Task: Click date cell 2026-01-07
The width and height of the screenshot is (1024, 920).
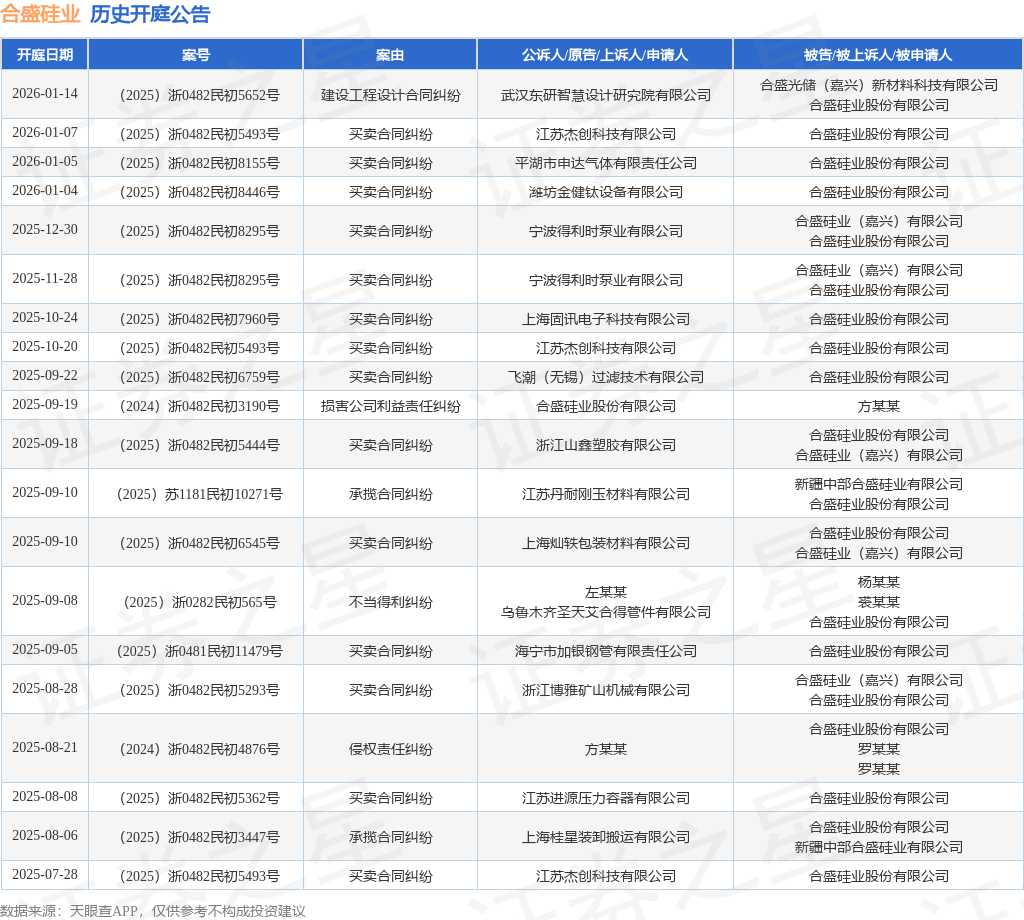Action: [x=44, y=133]
